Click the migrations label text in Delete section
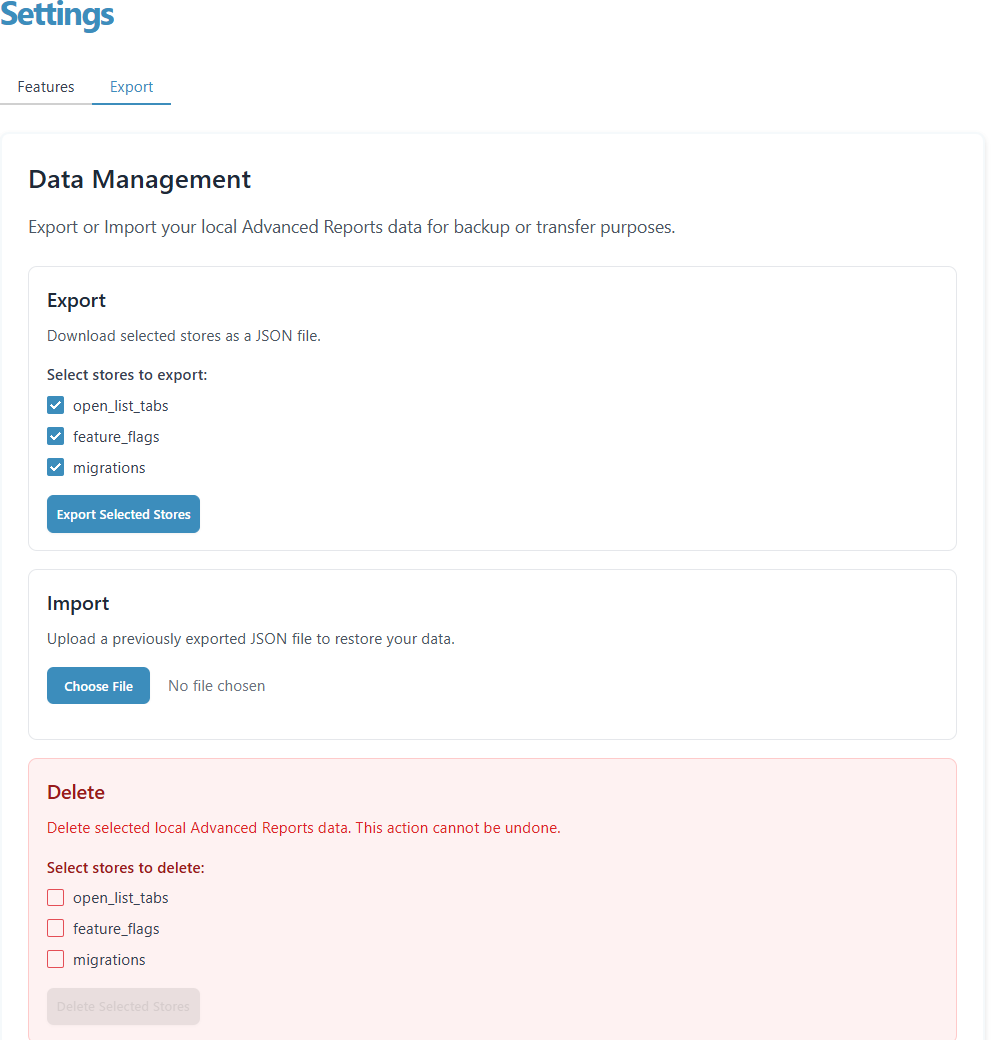Screen dimensions: 992x1040 coord(109,960)
